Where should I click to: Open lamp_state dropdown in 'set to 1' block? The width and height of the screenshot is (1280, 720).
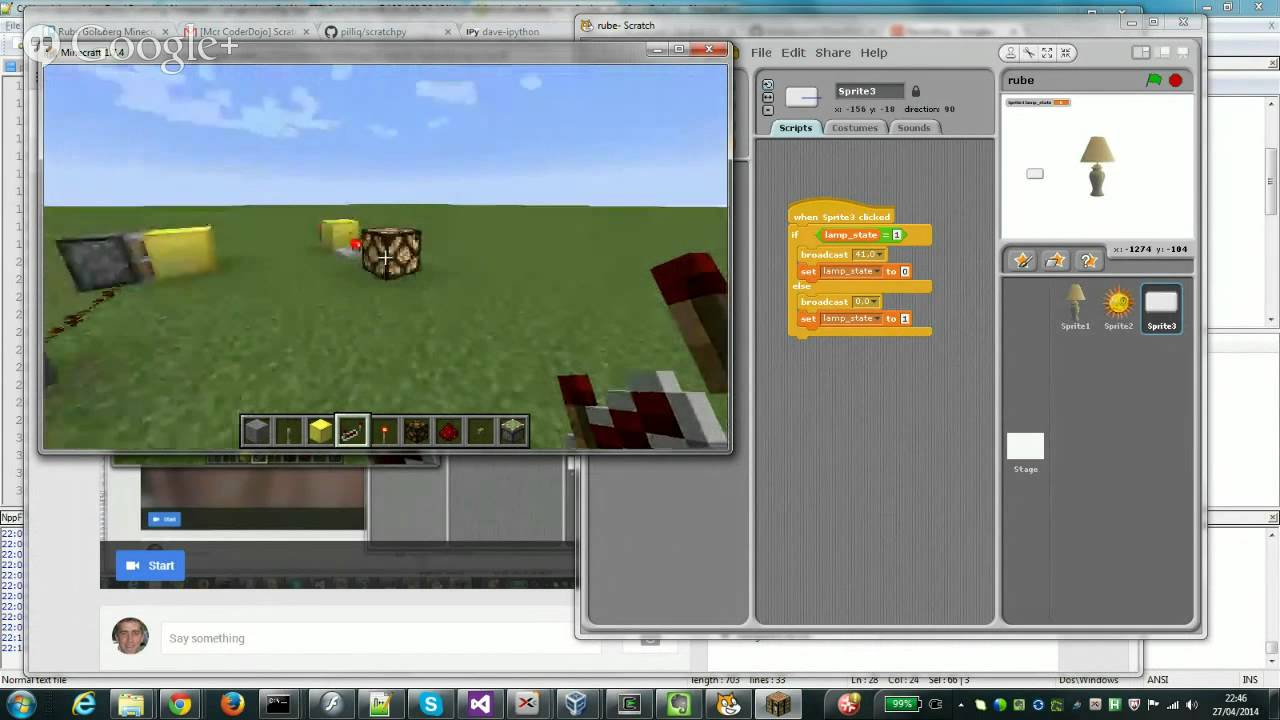[851, 318]
